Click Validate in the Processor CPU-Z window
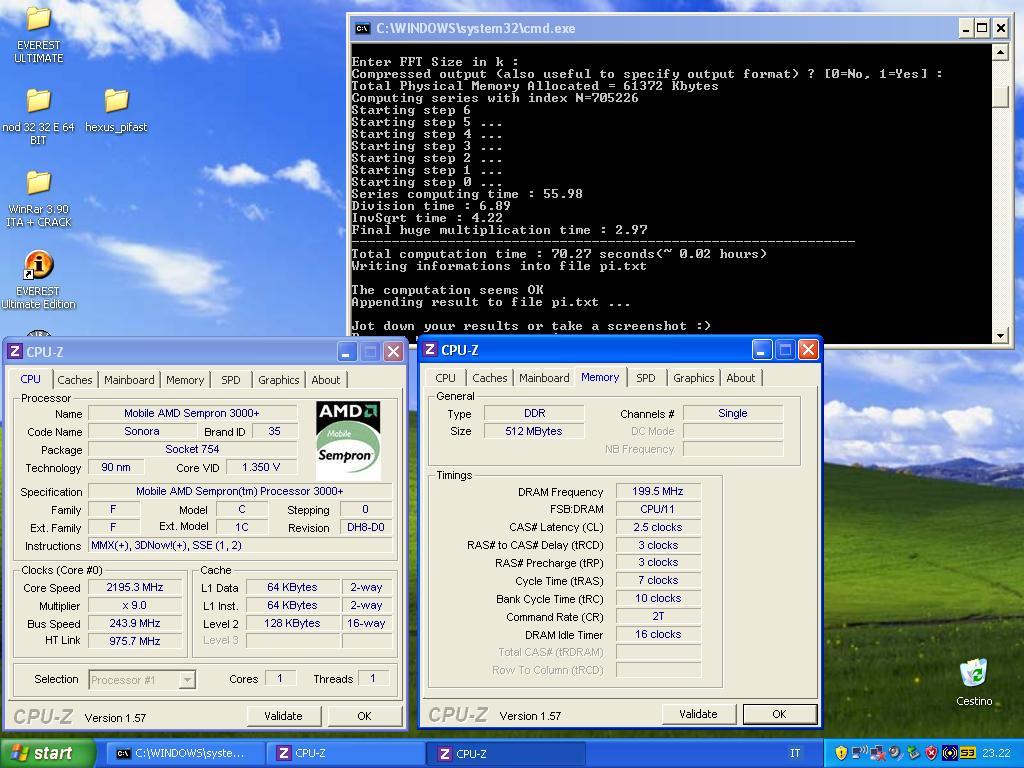 283,716
